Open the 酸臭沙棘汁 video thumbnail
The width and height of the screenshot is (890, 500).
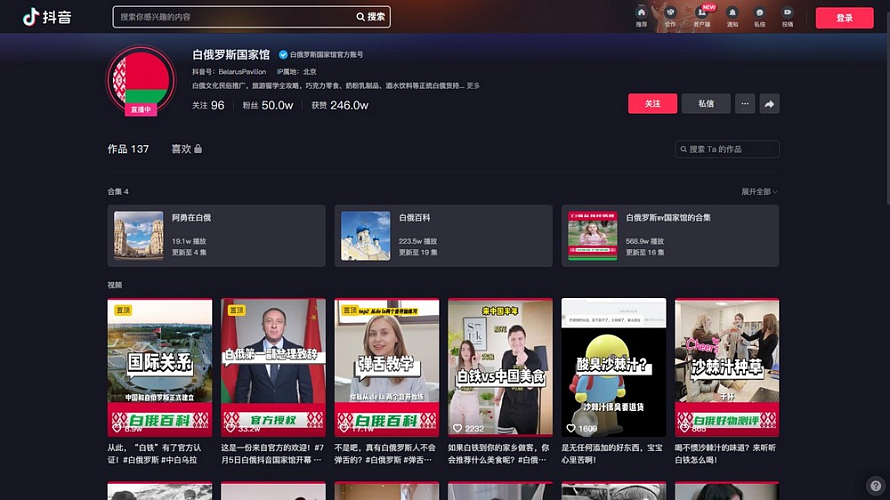[x=613, y=367]
